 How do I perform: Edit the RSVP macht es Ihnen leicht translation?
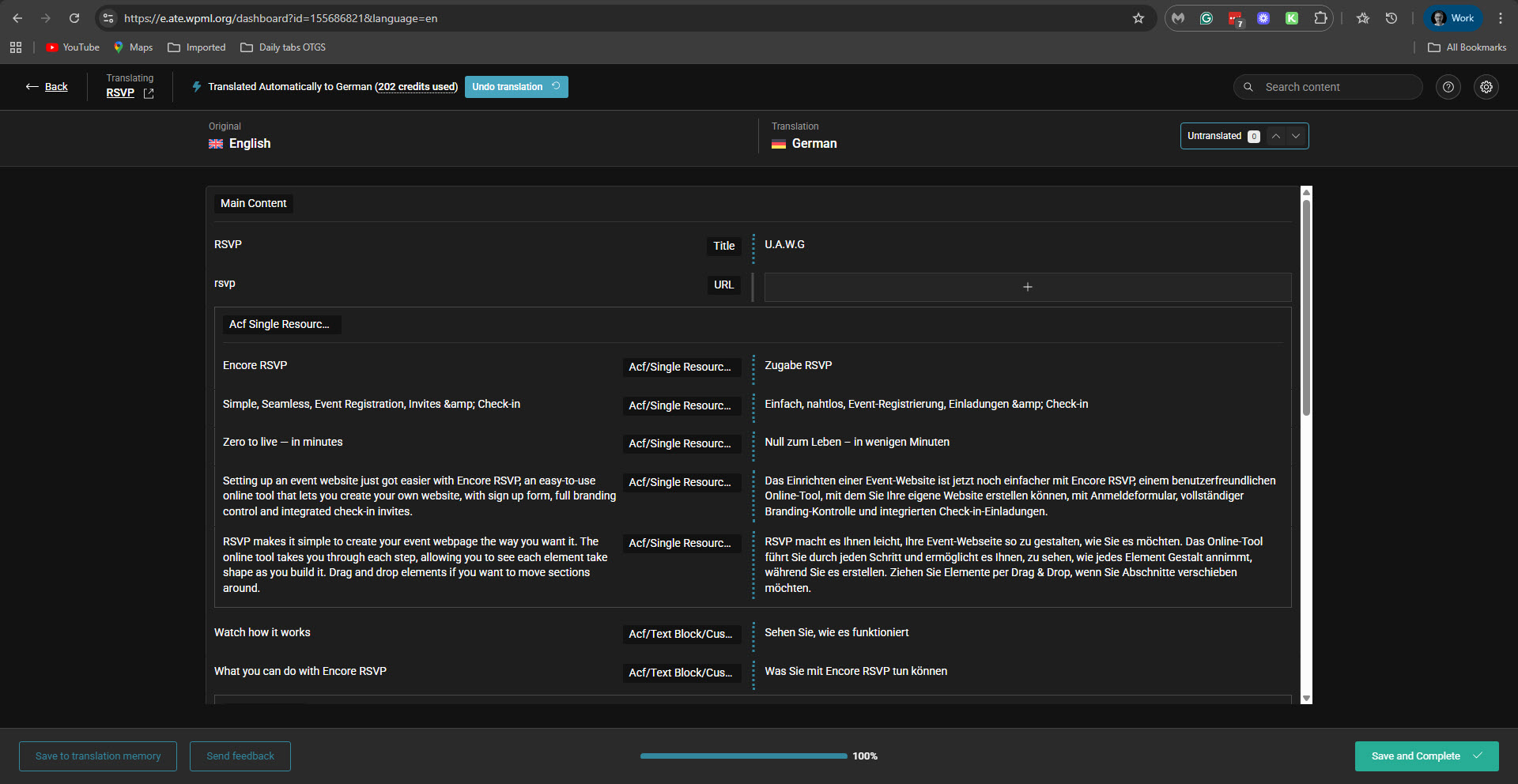click(1015, 564)
